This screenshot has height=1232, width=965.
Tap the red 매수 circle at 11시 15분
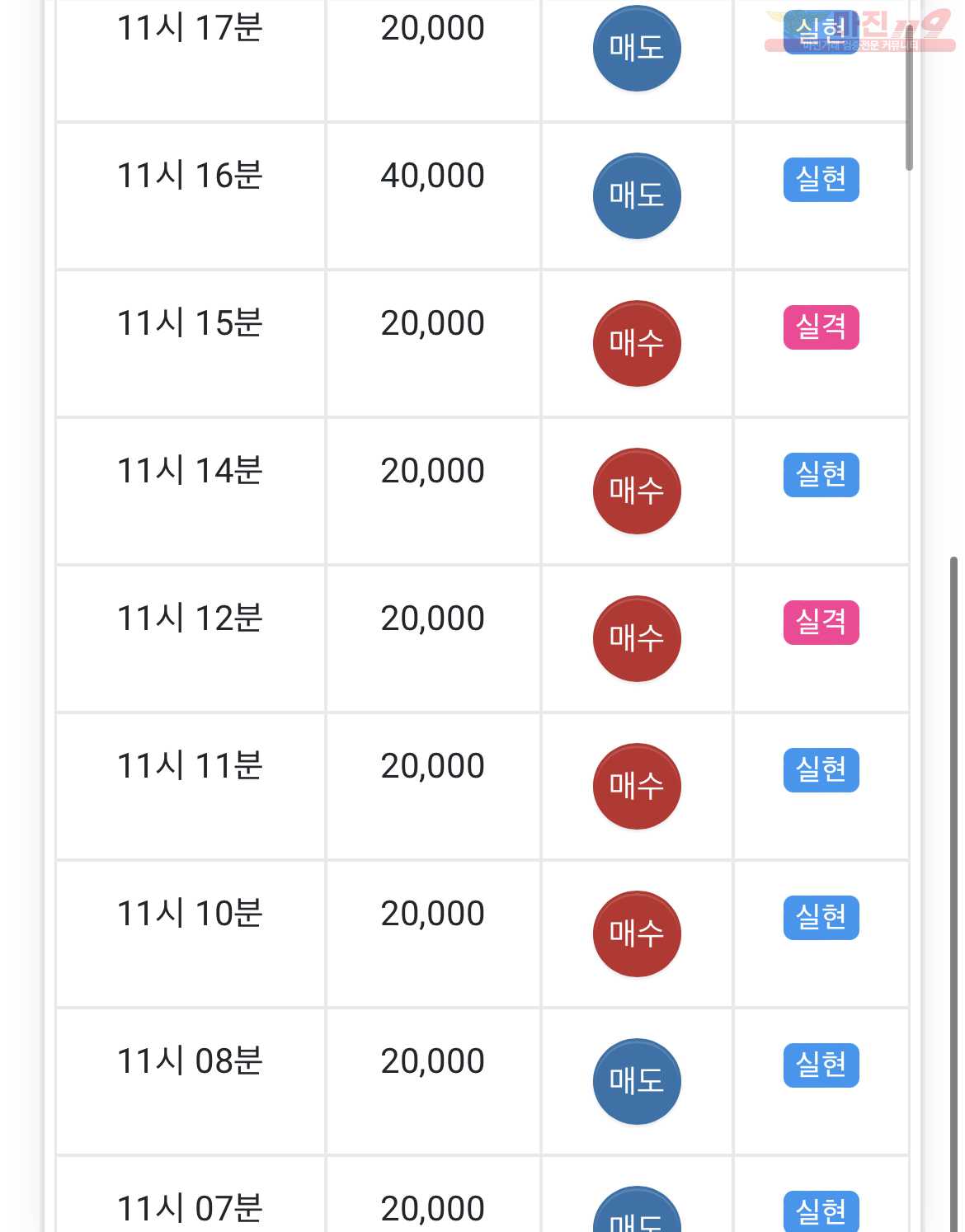click(x=637, y=344)
